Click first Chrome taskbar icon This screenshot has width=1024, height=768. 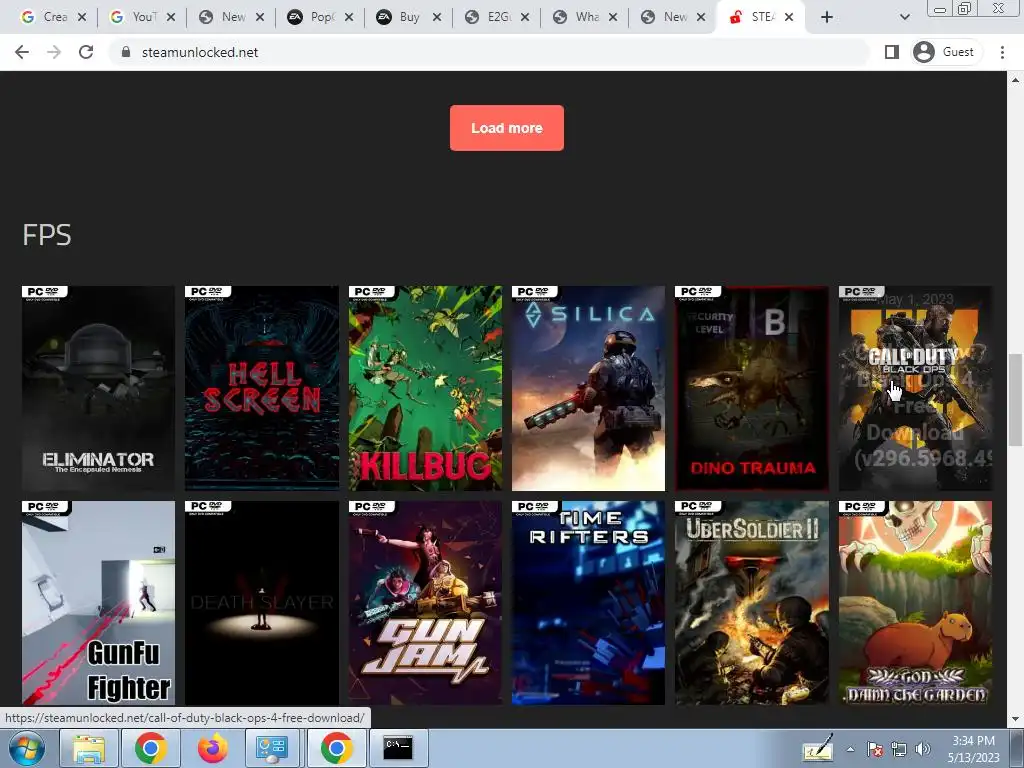pyautogui.click(x=151, y=748)
